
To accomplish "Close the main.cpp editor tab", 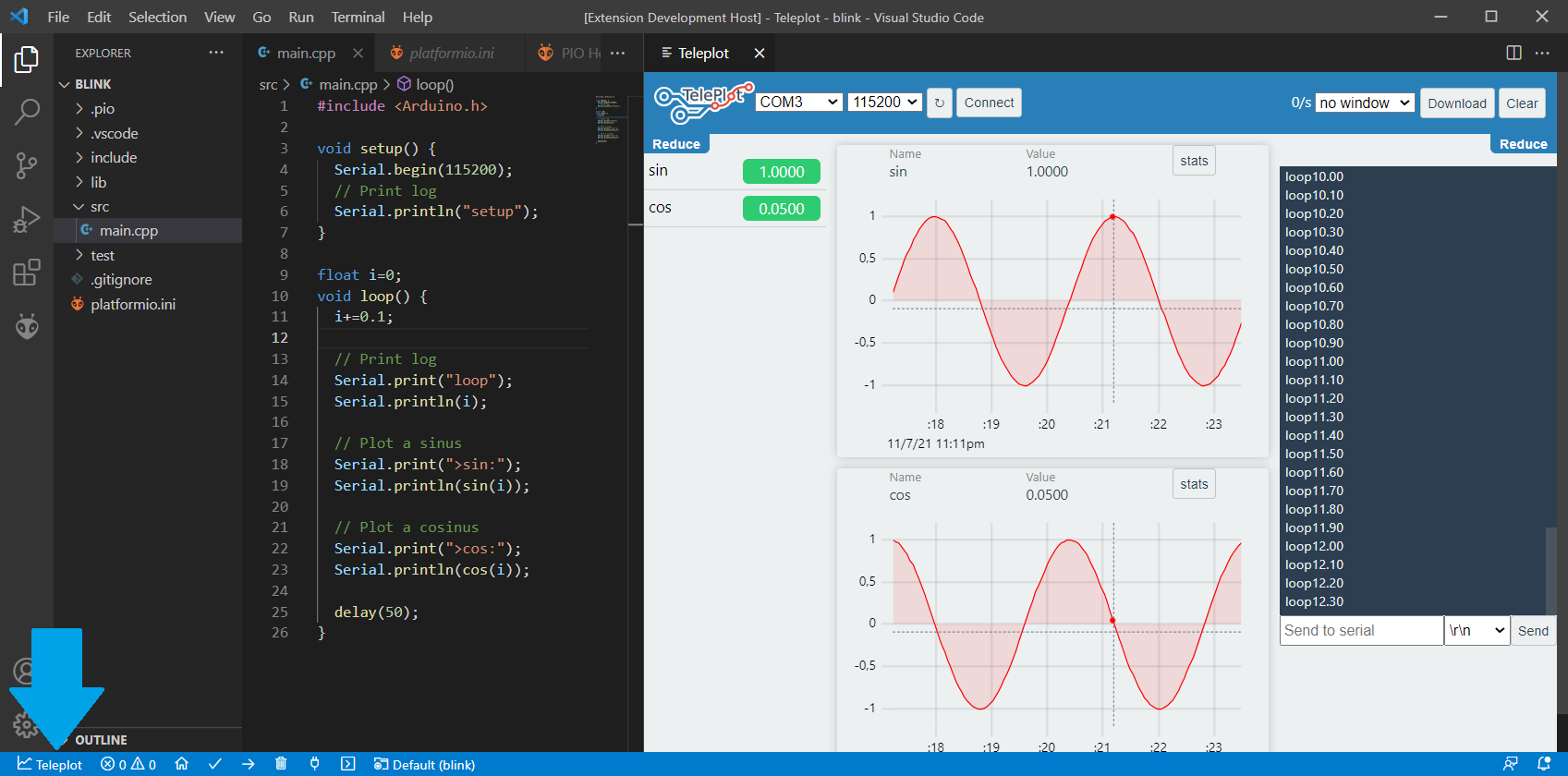I will coord(358,54).
